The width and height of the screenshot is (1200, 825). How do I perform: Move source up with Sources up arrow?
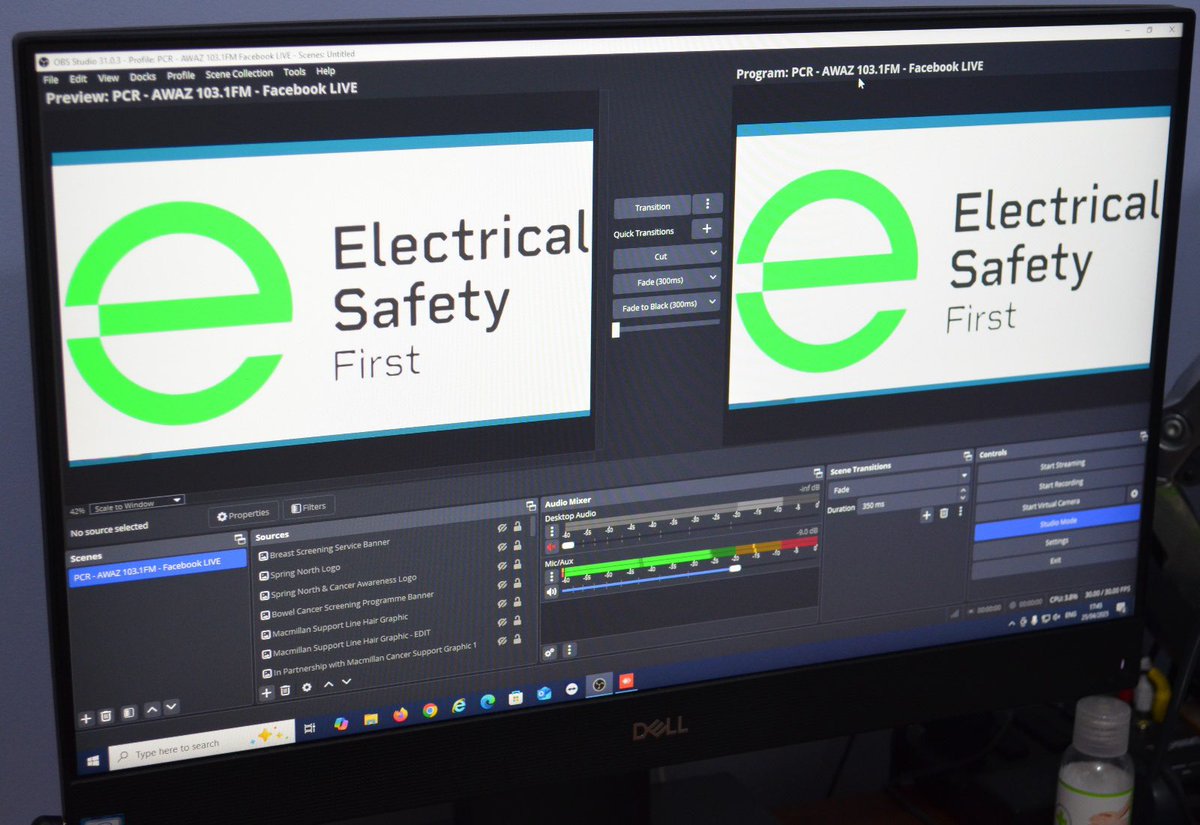(x=328, y=685)
